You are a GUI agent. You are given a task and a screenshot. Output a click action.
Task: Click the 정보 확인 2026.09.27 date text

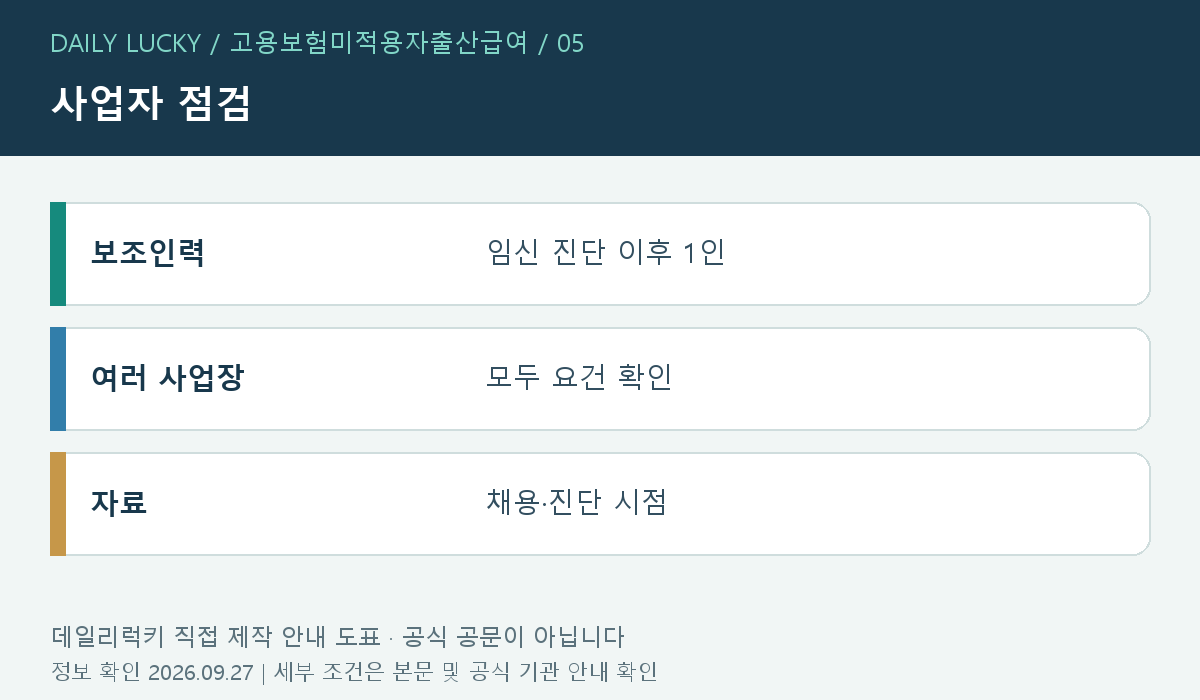coord(152,672)
